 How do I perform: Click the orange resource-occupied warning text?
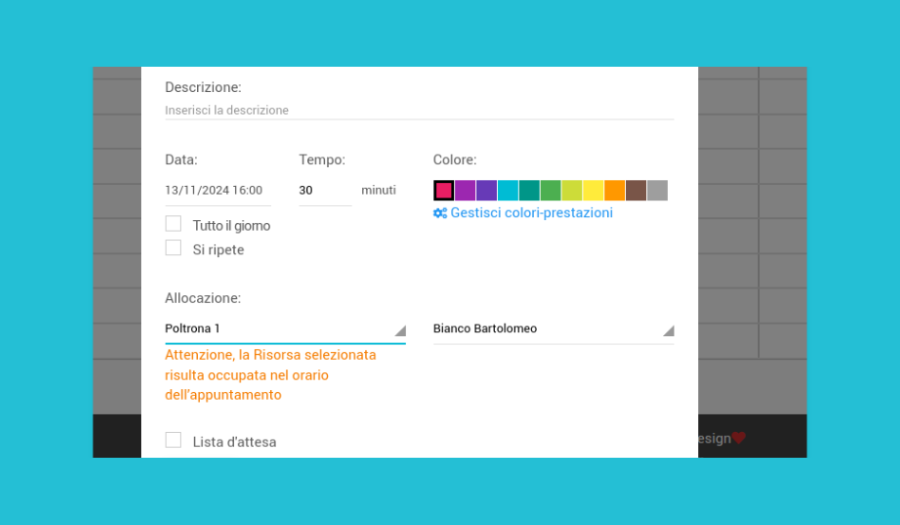270,375
